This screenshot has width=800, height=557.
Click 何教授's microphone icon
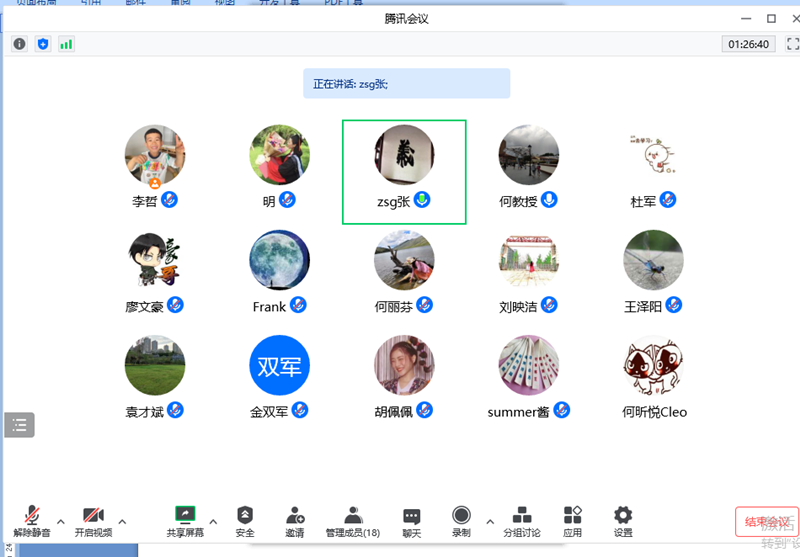coord(549,199)
